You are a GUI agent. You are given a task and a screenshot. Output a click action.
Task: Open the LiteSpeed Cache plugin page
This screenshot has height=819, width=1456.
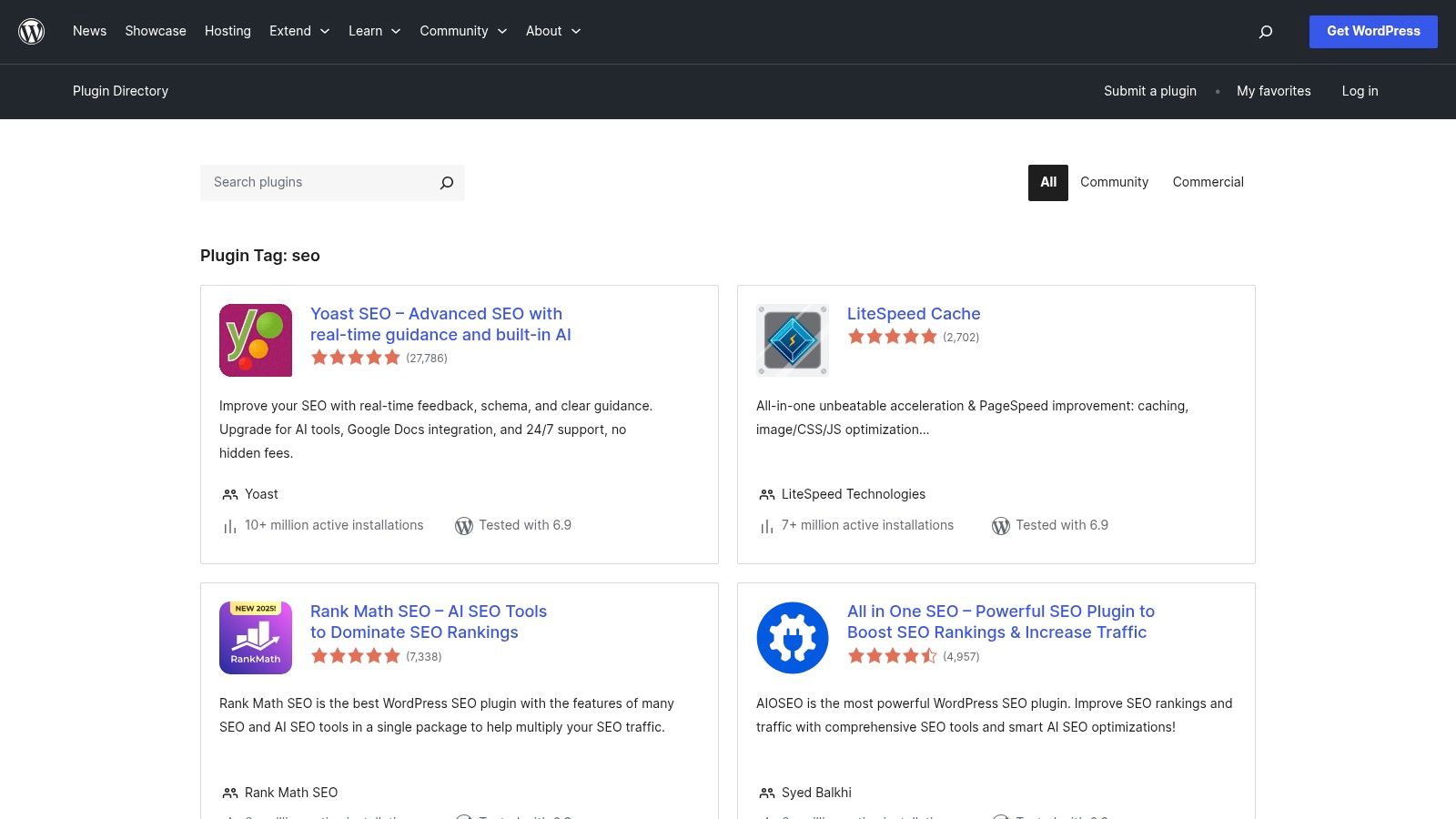coord(914,313)
